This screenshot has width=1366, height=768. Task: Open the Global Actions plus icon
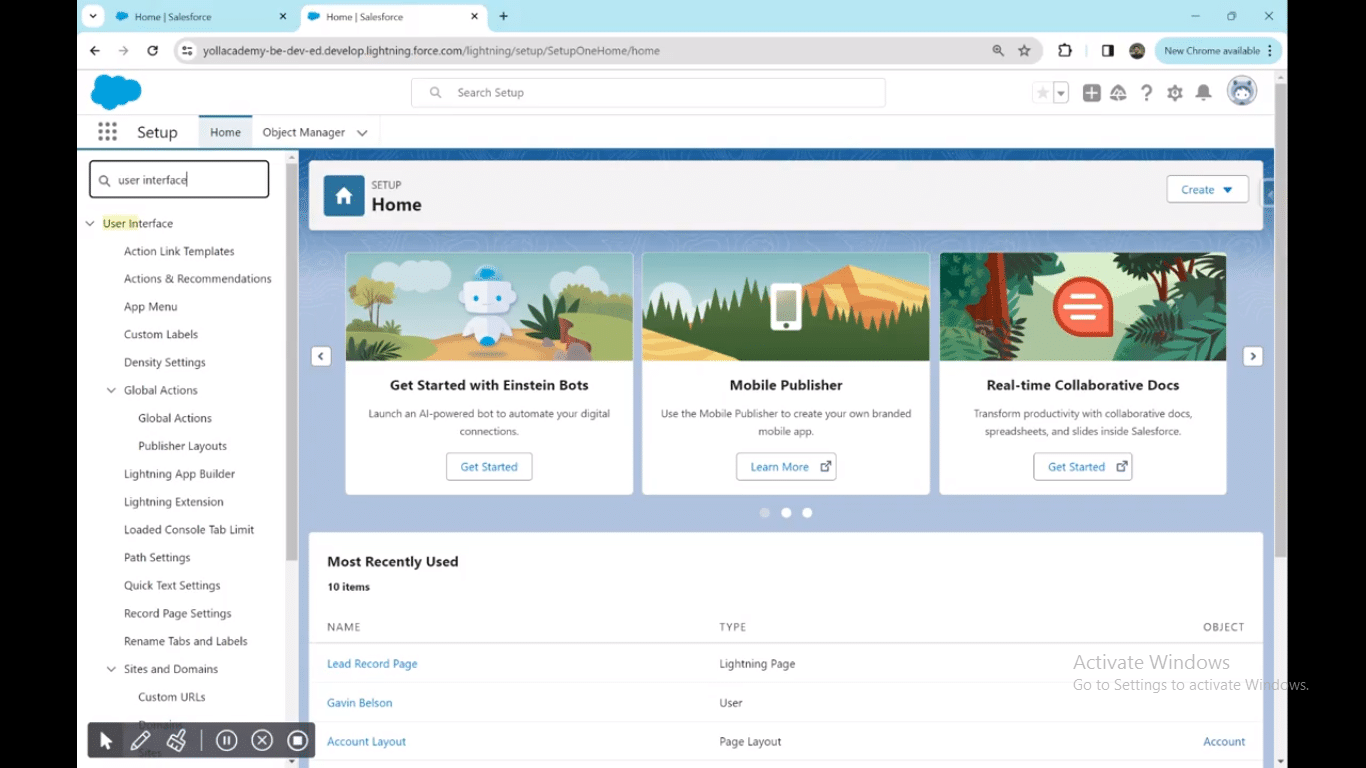click(x=1092, y=93)
